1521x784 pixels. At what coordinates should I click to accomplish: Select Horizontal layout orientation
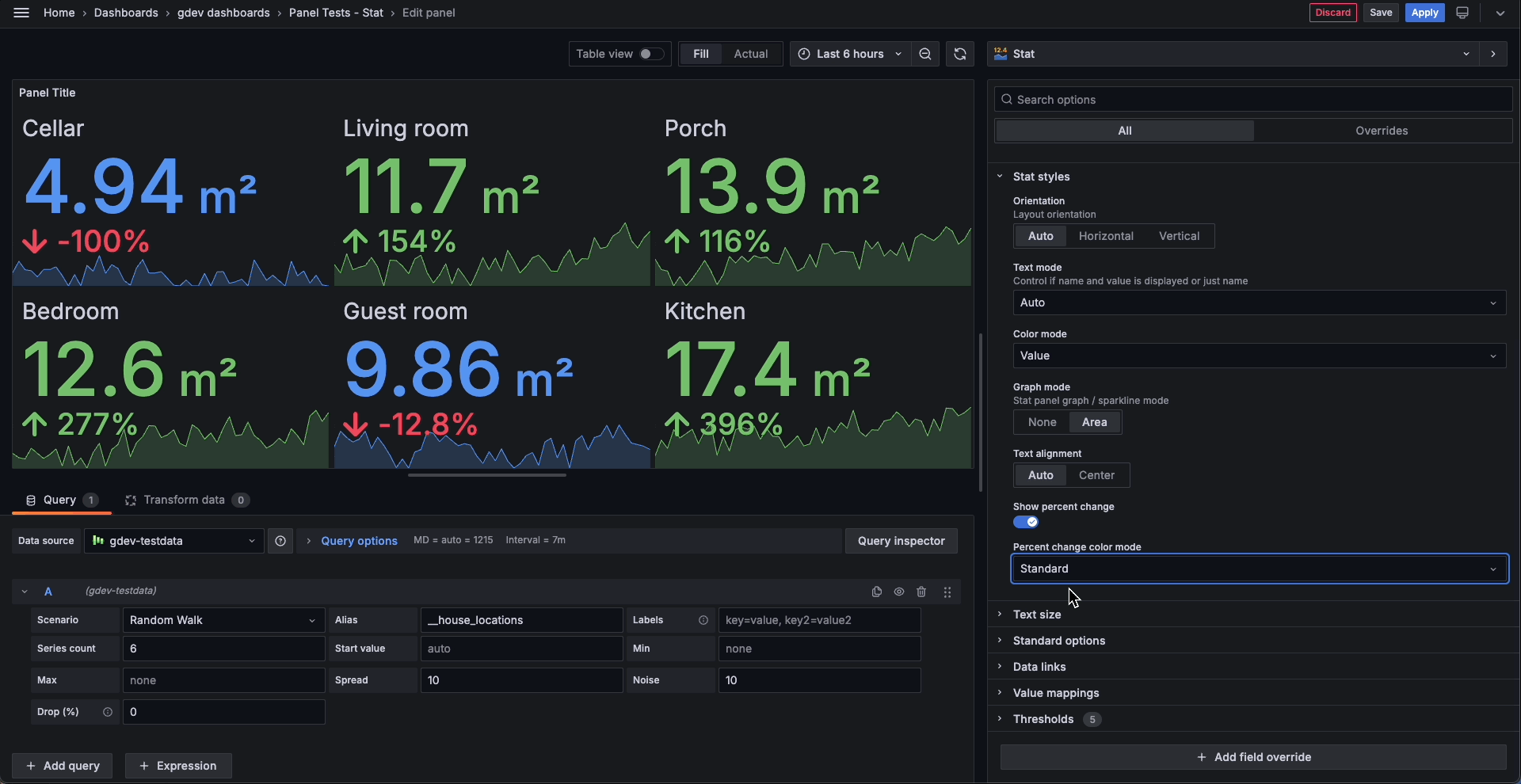point(1106,236)
